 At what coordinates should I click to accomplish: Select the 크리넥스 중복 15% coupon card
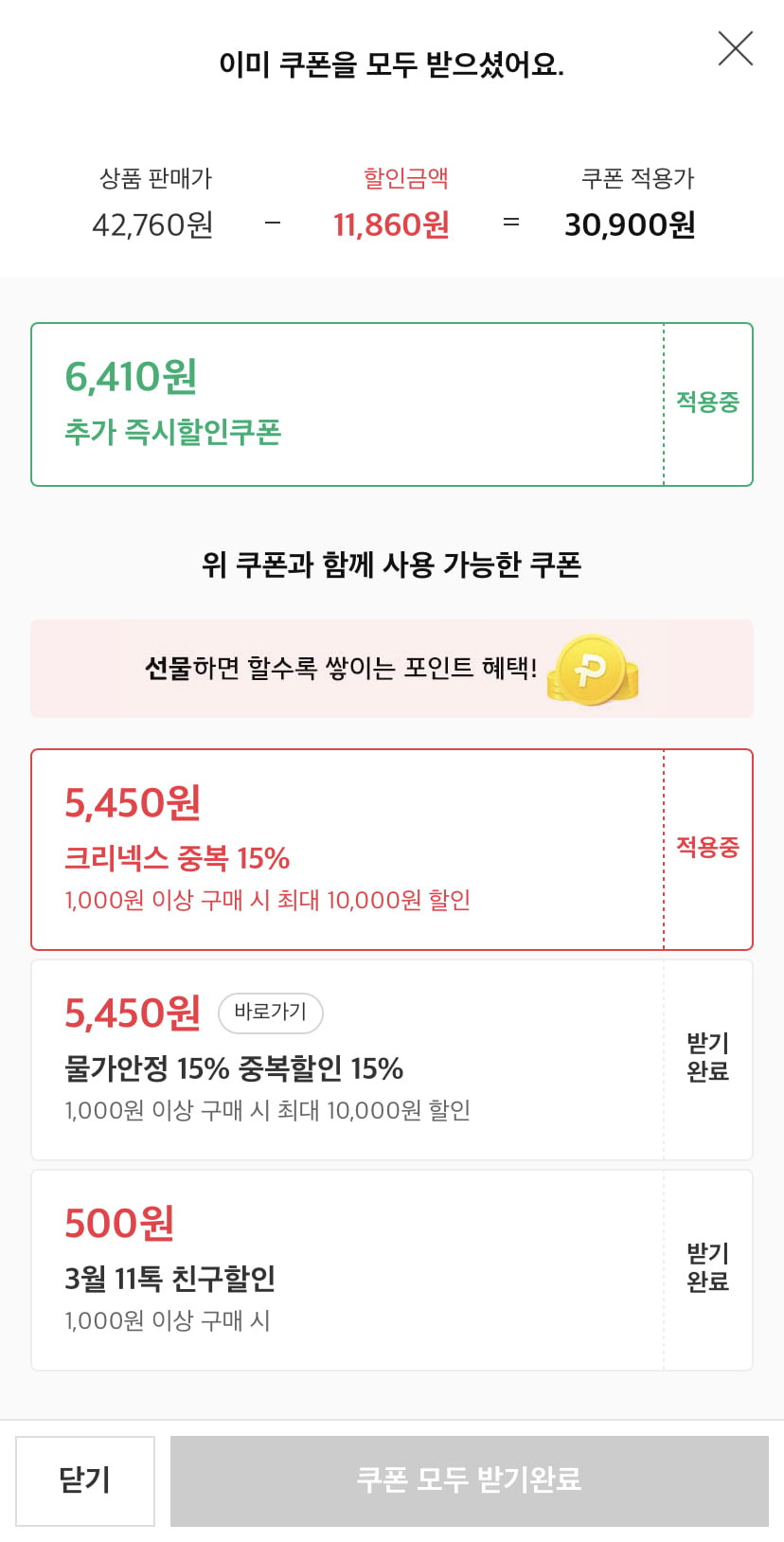coord(392,850)
